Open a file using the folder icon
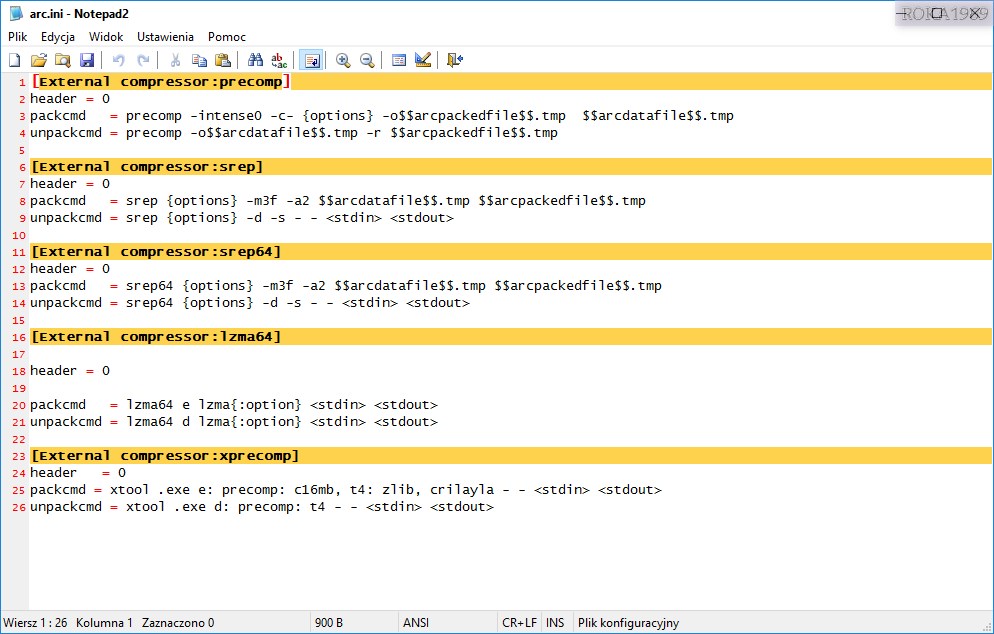The image size is (994, 634). [x=38, y=60]
